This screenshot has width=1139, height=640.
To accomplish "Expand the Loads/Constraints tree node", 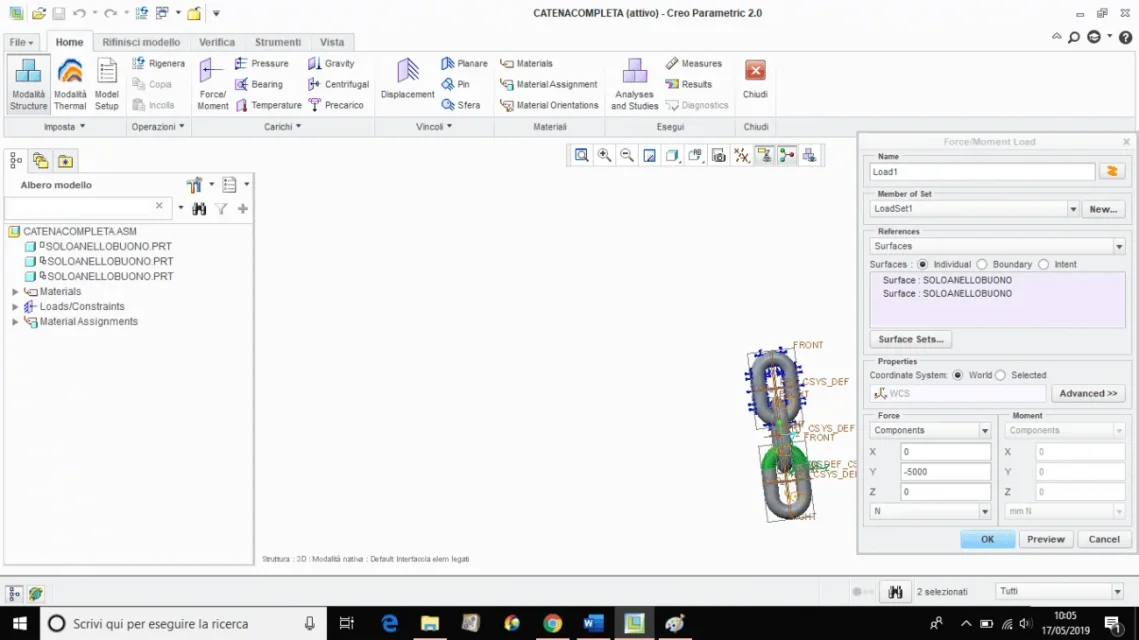I will click(15, 307).
